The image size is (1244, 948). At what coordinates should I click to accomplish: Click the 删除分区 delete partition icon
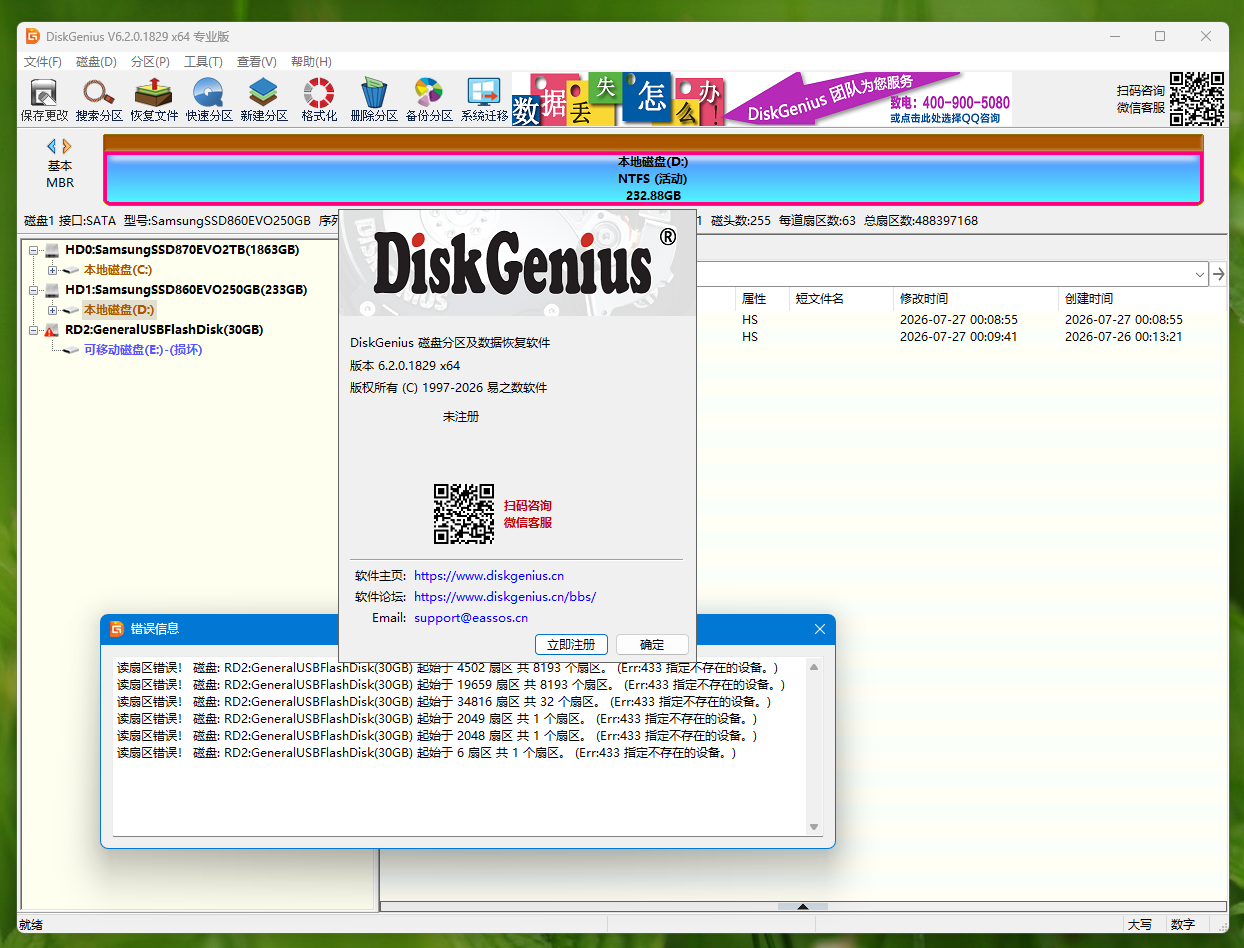click(x=374, y=100)
